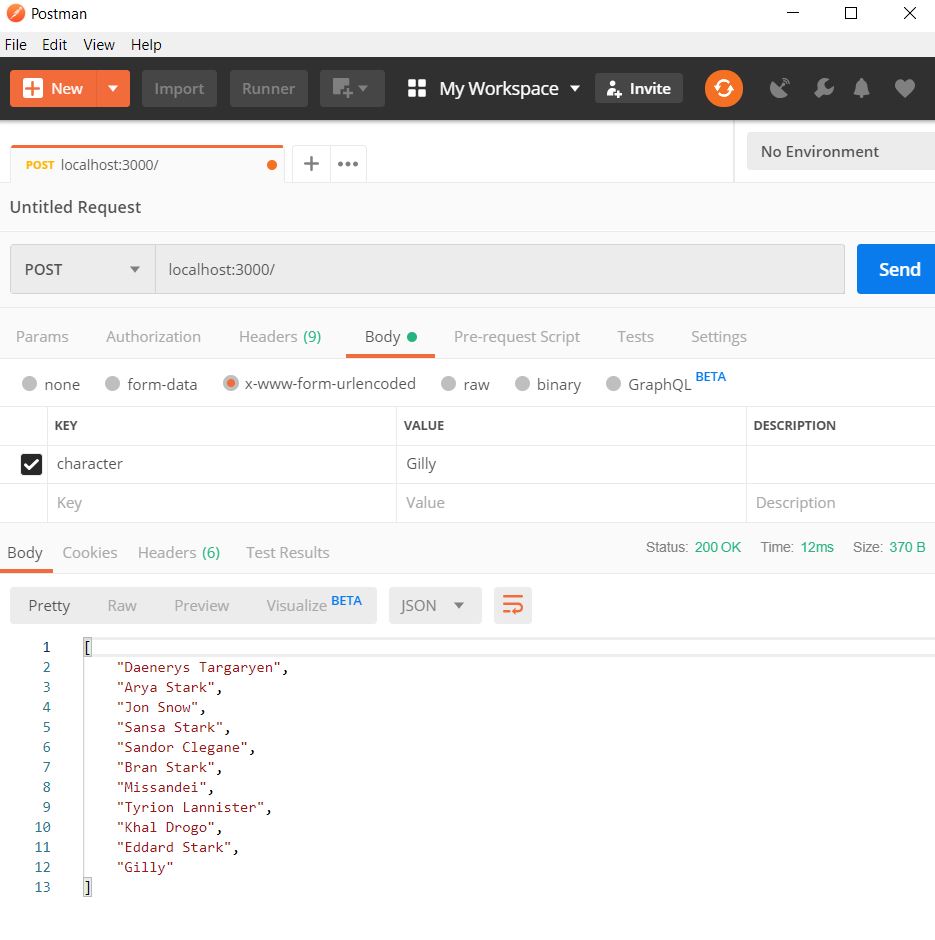Viewport: 935px width, 940px height.
Task: Switch to the request Body tab
Action: tap(390, 336)
